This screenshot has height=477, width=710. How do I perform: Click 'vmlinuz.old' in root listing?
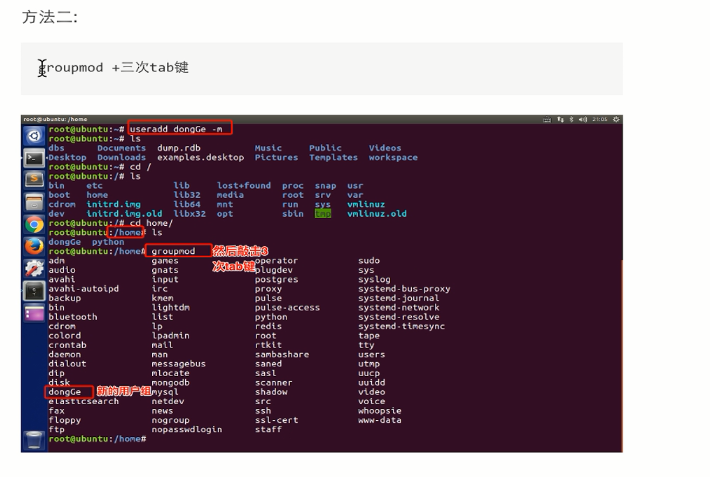[377, 214]
